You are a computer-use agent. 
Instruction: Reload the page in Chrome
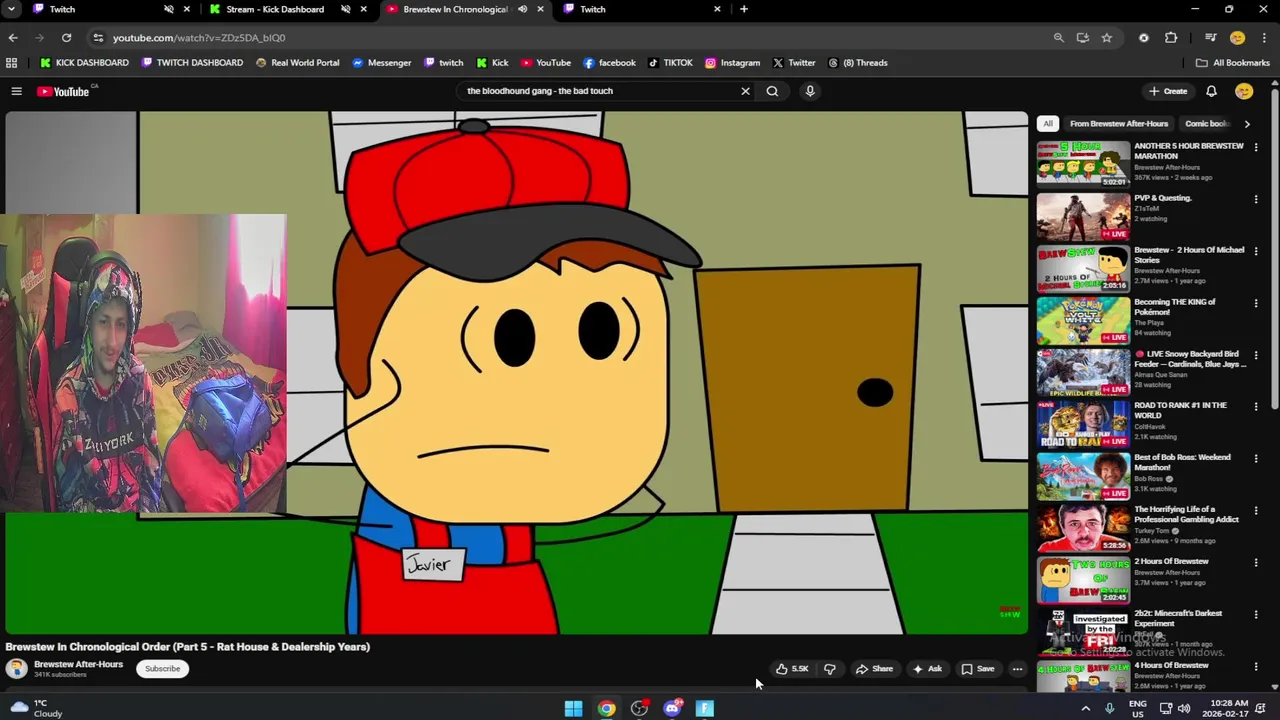[x=66, y=38]
